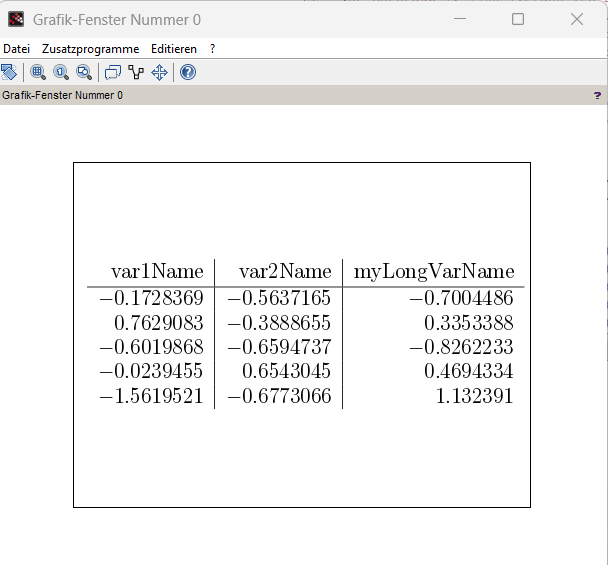Image resolution: width=608 pixels, height=565 pixels.
Task: Click the myLongVarName column header
Action: [434, 272]
